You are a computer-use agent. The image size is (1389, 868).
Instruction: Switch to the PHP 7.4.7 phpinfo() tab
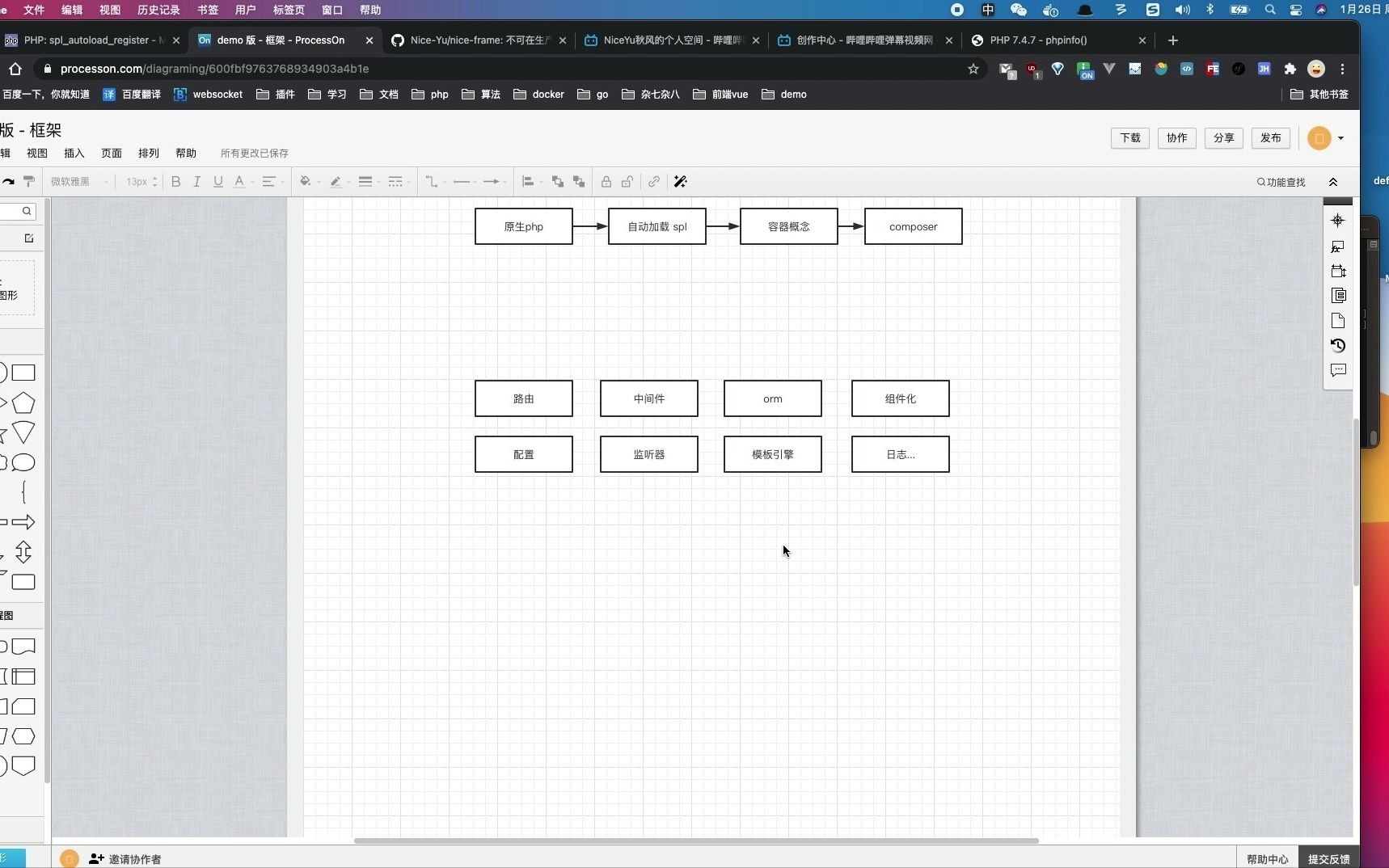point(1058,40)
